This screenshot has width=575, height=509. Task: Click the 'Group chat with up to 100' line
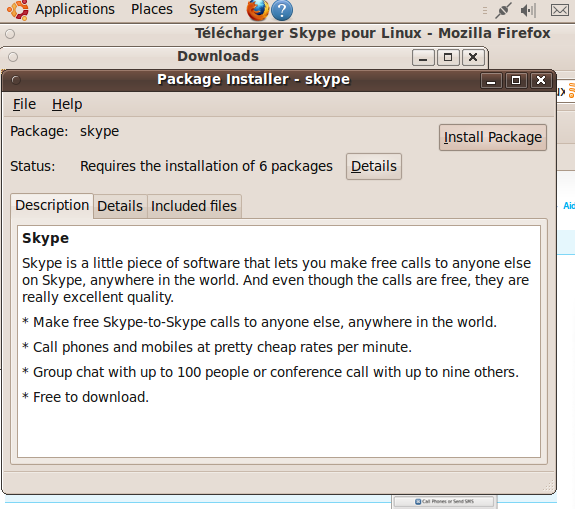click(271, 372)
